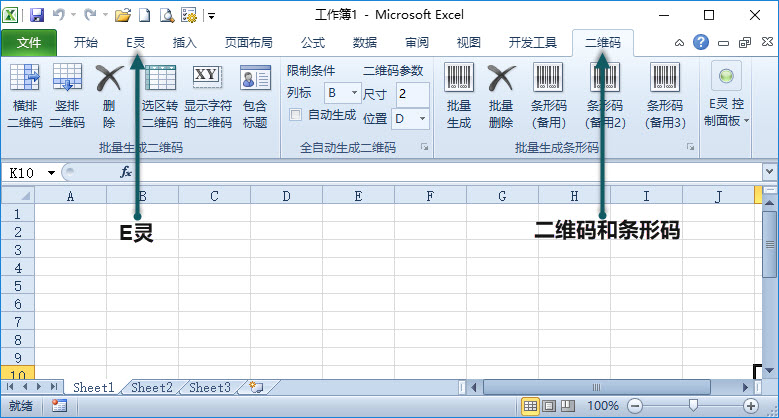Viewport: 779px width, 418px height.
Task: Click 条形码(备用) icon
Action: (548, 78)
